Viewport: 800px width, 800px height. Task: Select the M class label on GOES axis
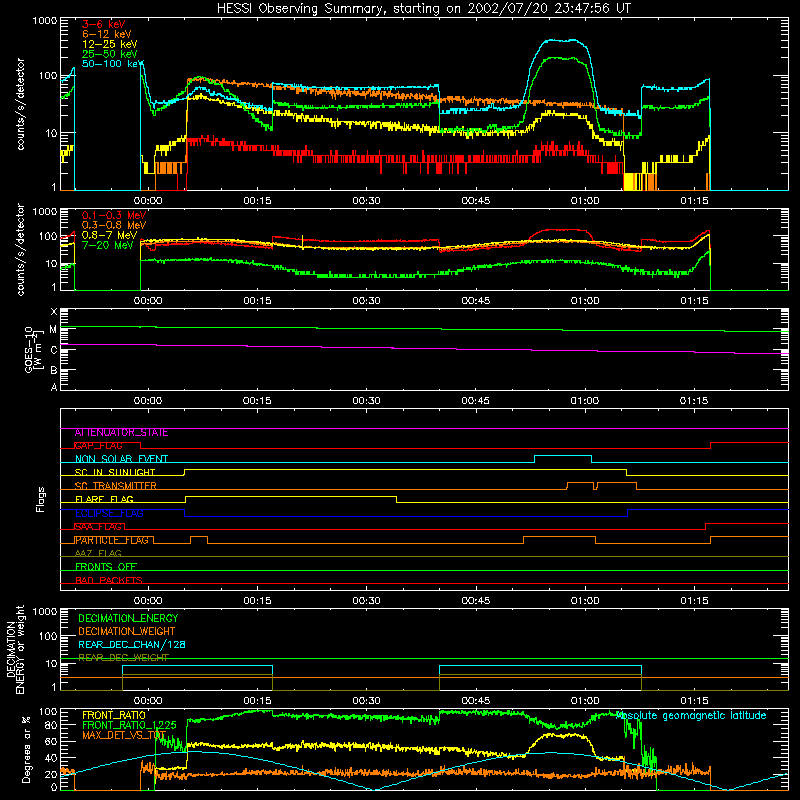[53, 330]
